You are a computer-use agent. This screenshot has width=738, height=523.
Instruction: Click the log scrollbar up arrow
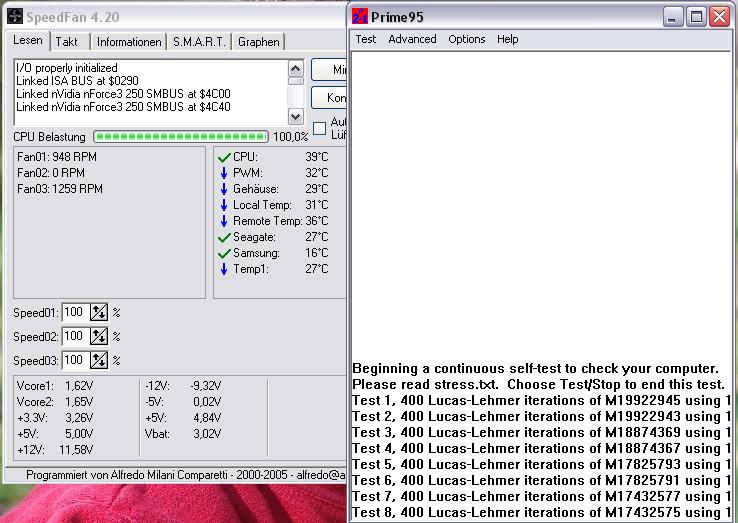point(296,69)
